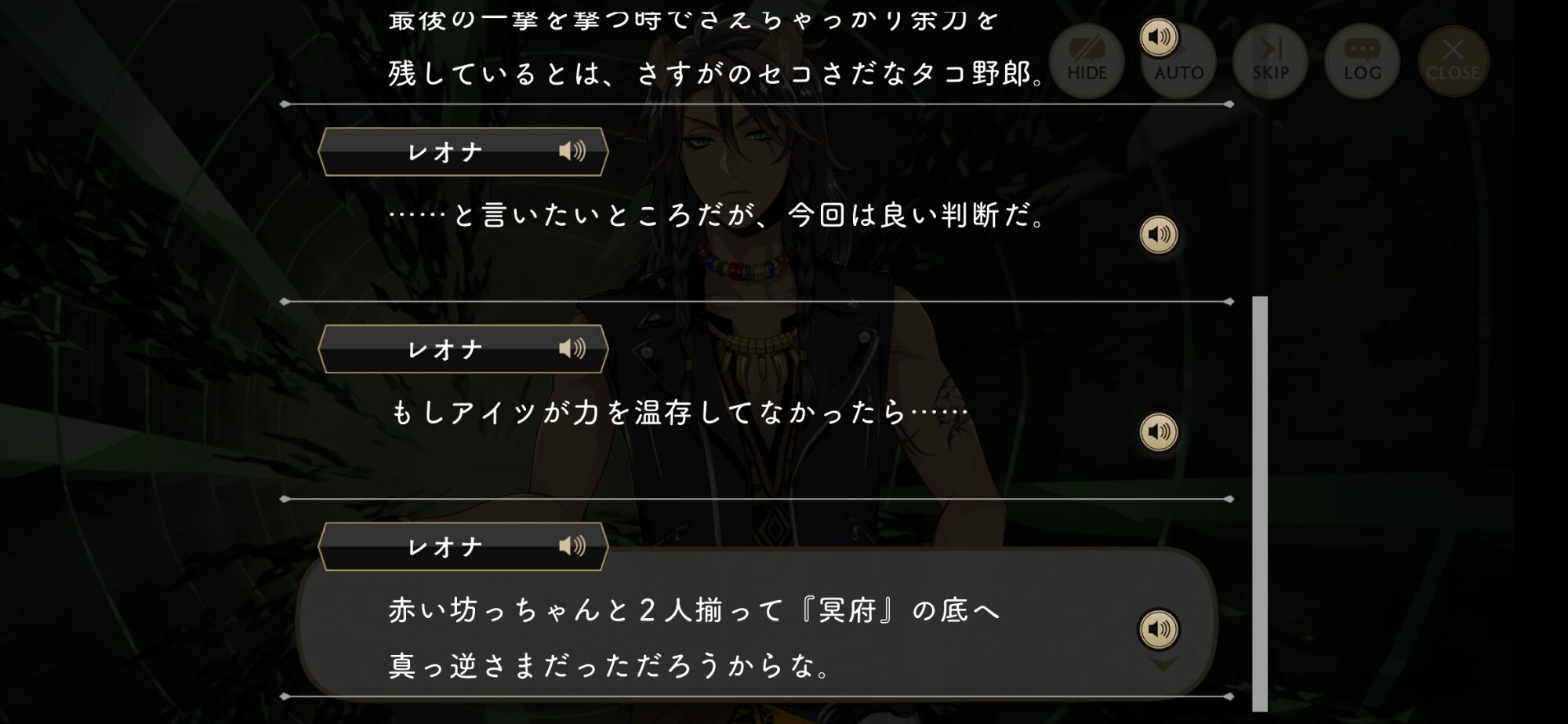Click the down arrow below last voice icon

coord(1163,665)
